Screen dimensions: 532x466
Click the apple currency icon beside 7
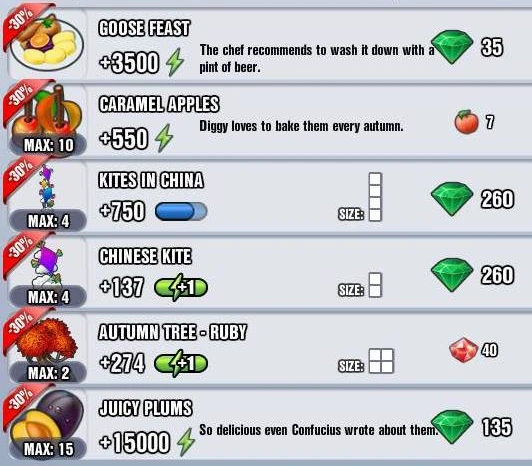tap(466, 122)
